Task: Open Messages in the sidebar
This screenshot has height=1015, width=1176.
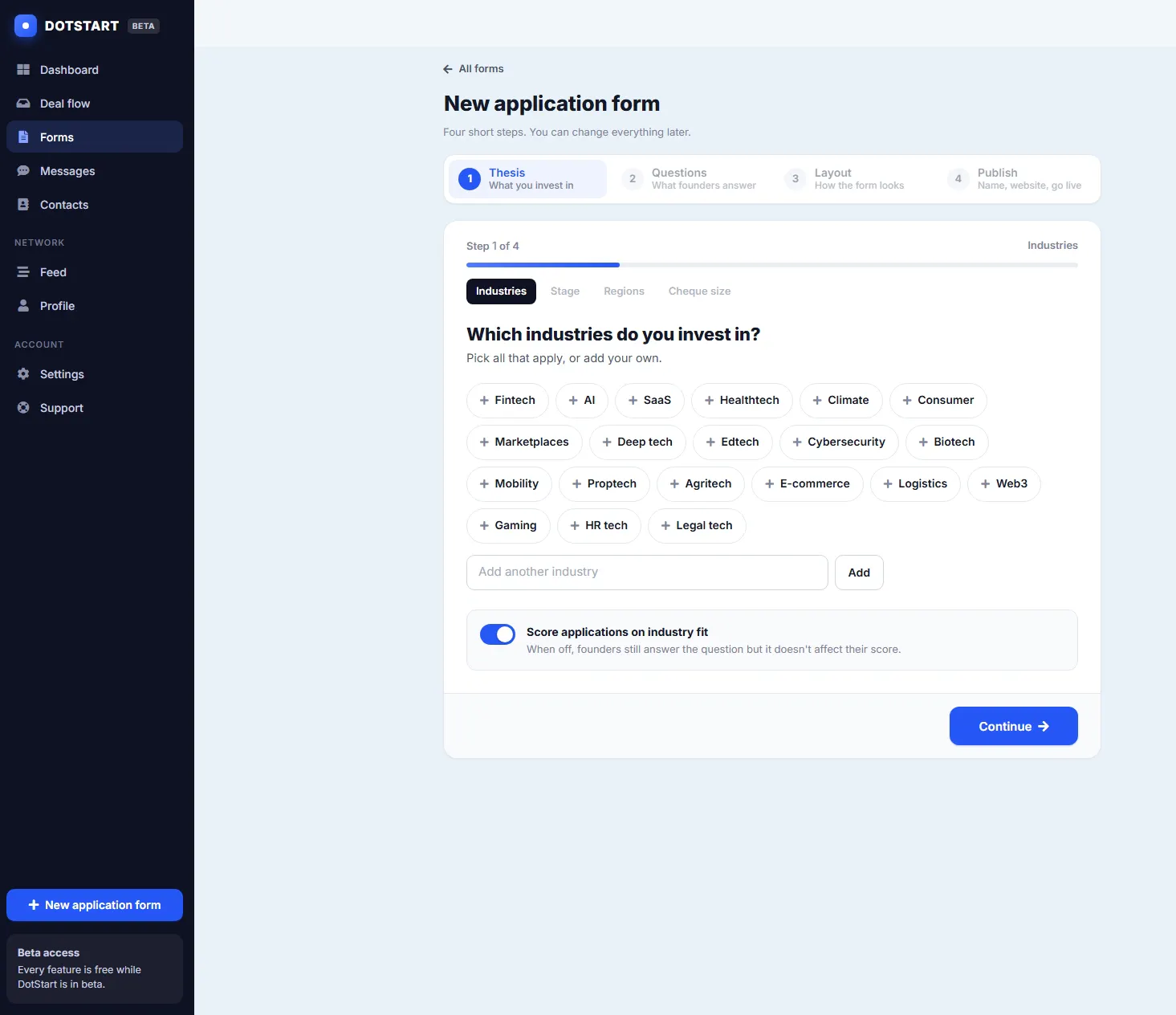Action: pyautogui.click(x=95, y=171)
